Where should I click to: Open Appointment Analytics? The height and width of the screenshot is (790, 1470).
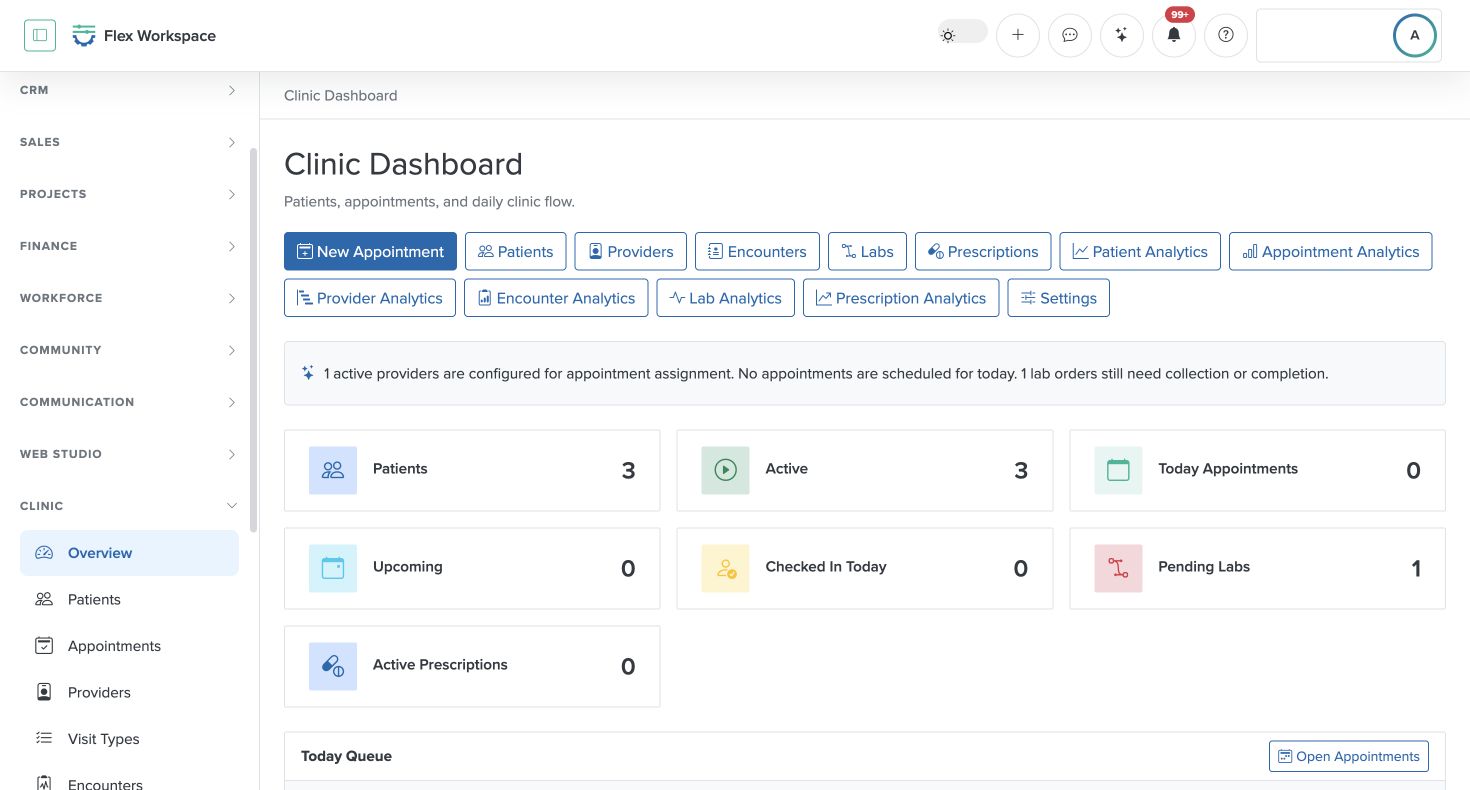(x=1331, y=251)
